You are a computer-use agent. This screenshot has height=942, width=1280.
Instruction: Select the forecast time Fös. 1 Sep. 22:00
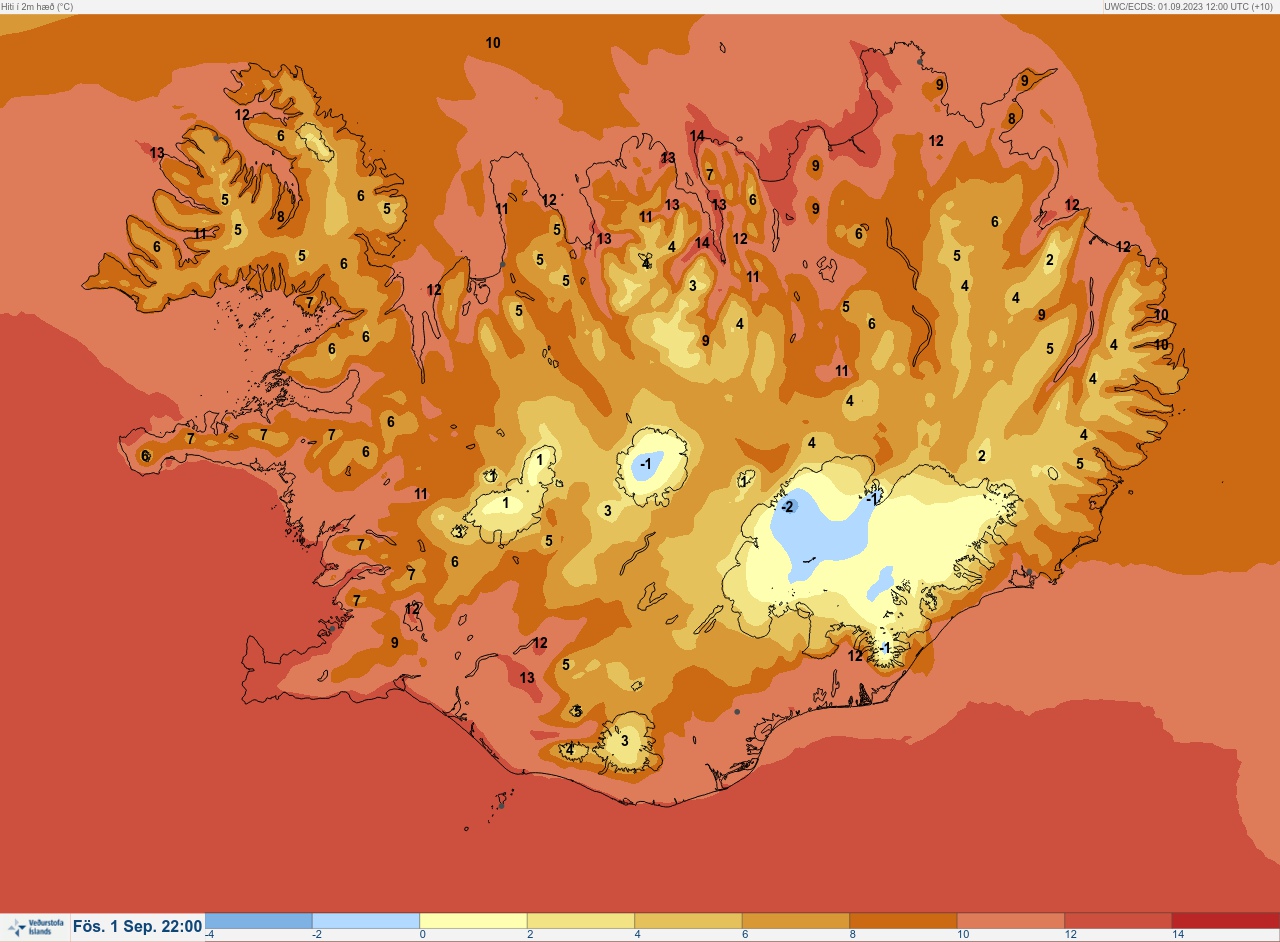pos(138,927)
